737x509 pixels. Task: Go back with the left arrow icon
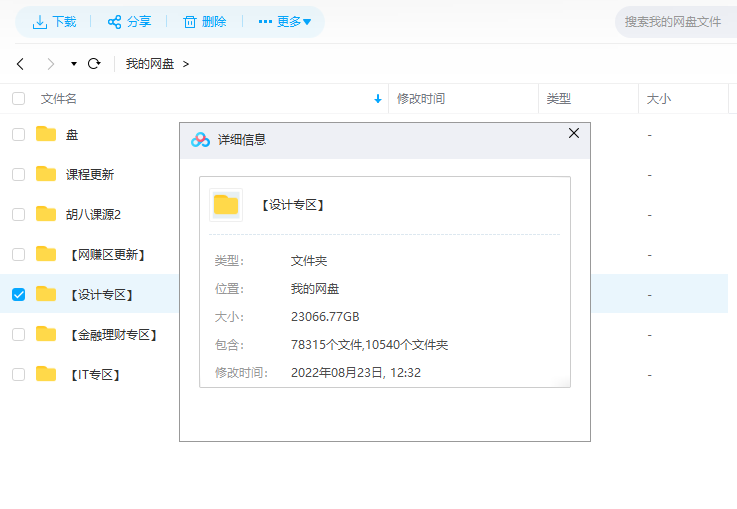20,64
